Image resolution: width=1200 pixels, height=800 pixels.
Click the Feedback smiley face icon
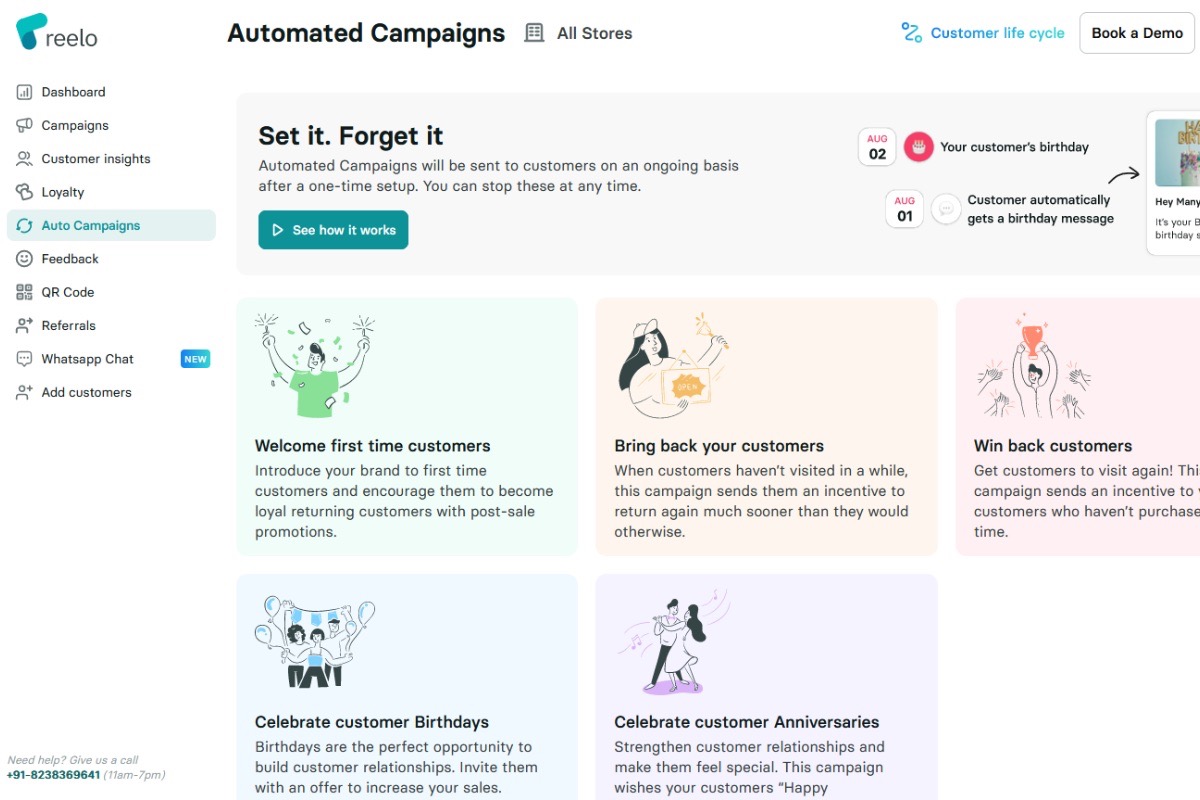tap(24, 259)
